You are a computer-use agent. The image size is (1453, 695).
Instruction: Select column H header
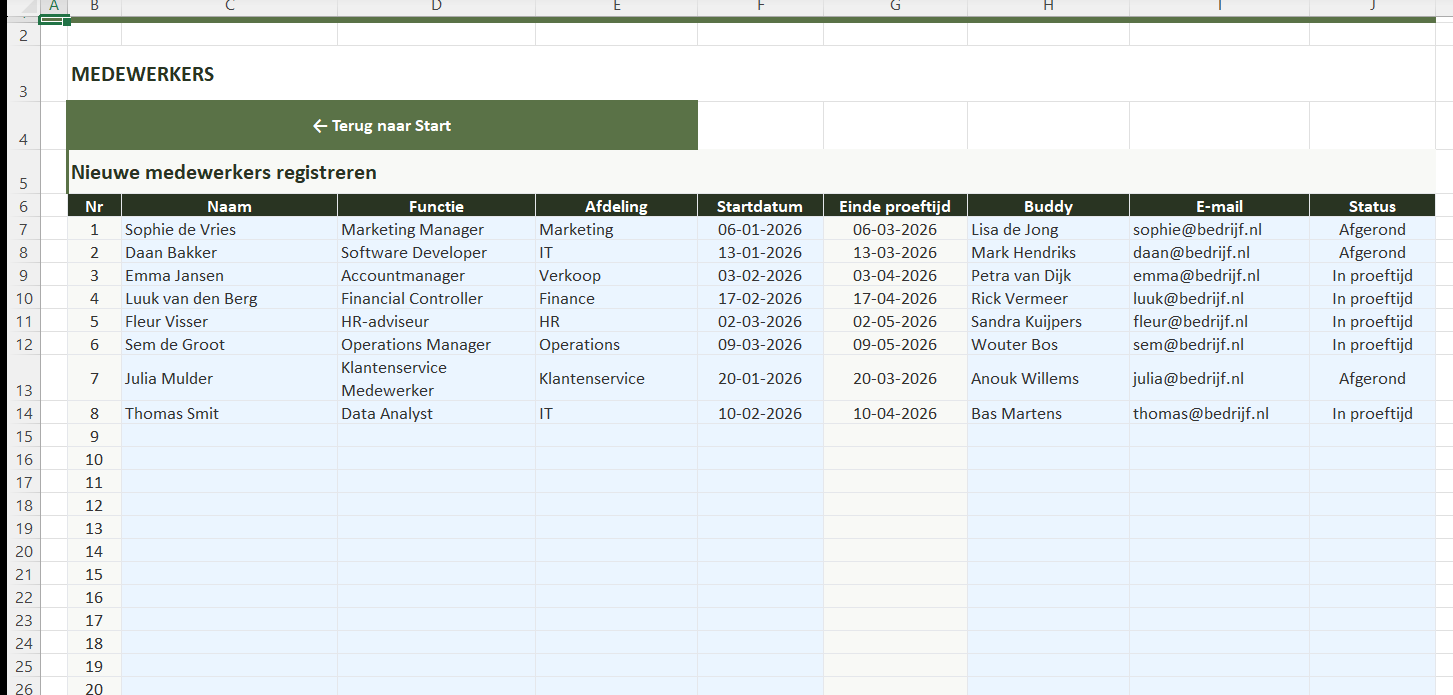(1047, 7)
